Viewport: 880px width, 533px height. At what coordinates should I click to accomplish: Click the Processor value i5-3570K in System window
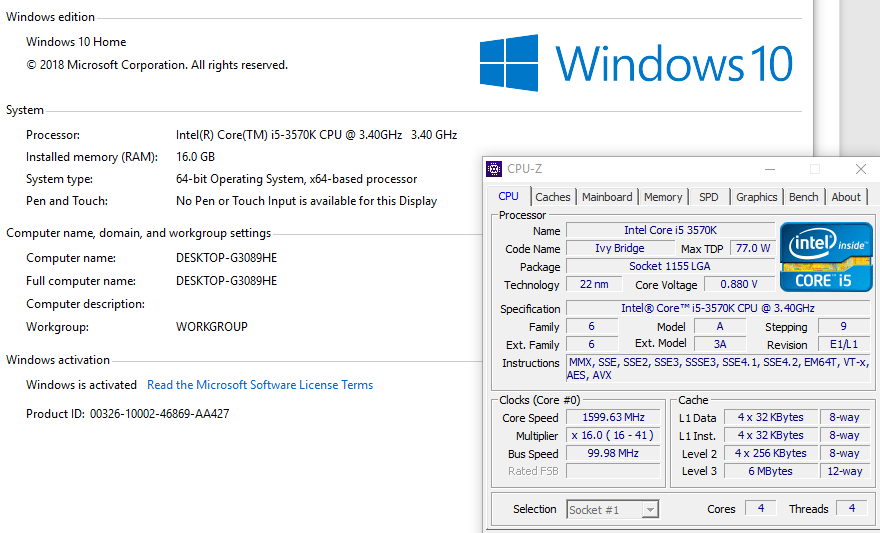pyautogui.click(x=317, y=135)
